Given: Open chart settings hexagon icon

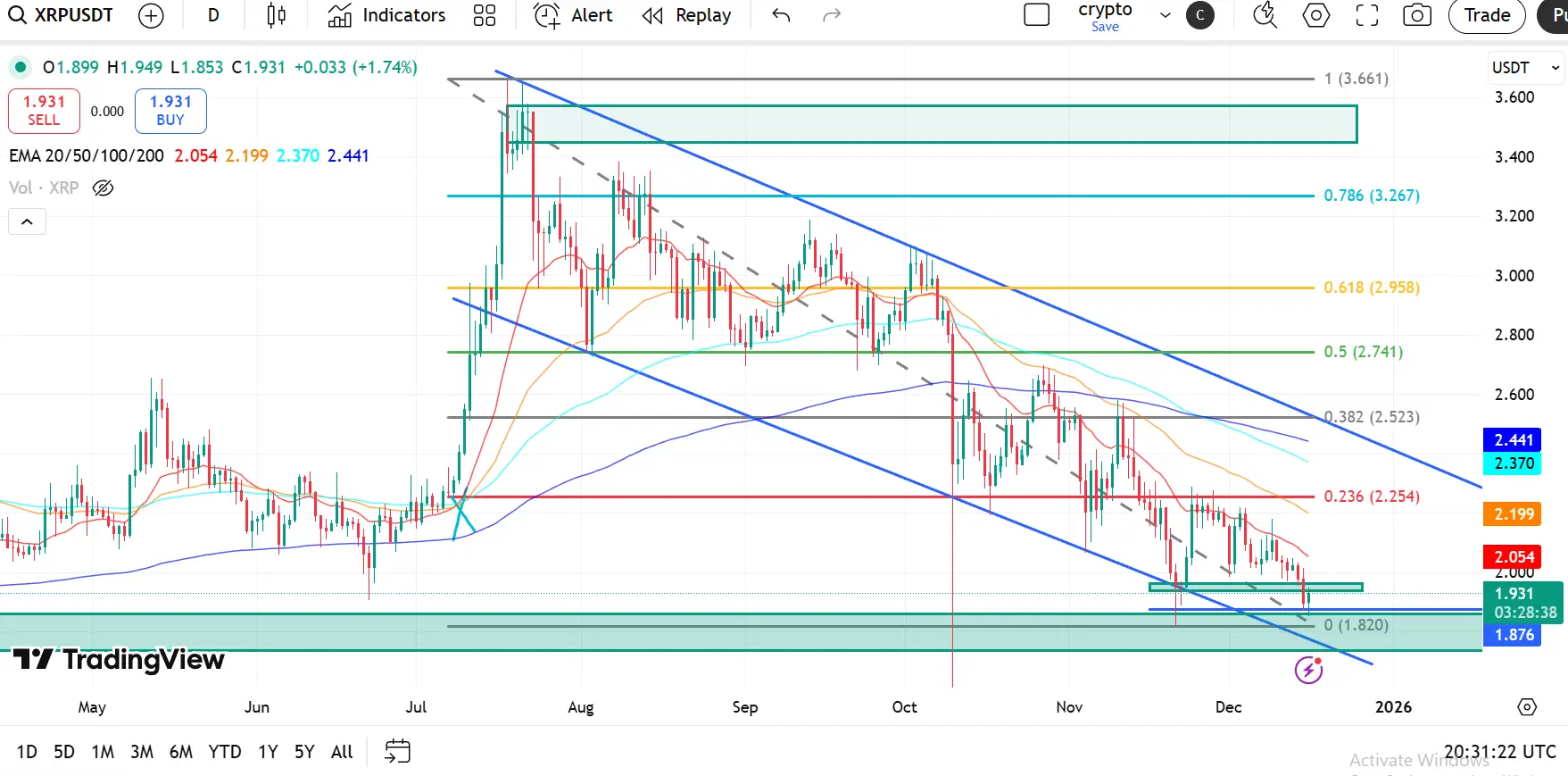Looking at the screenshot, I should pyautogui.click(x=1316, y=15).
